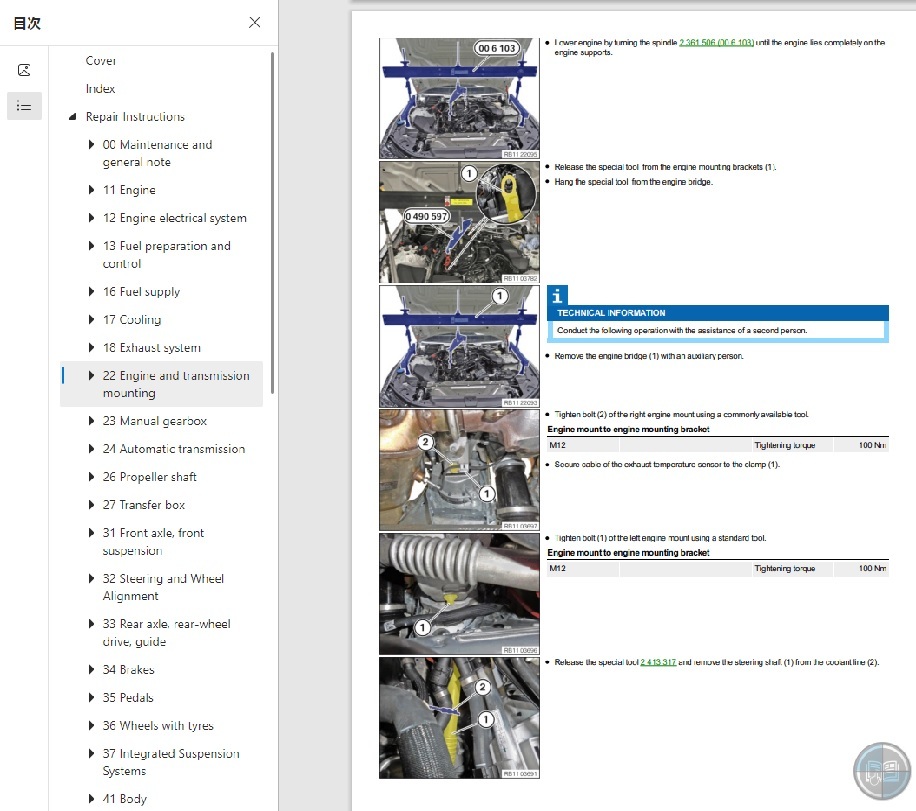The height and width of the screenshot is (811, 916).
Task: Expand the 24 Automatic transmission chapter
Action: click(x=92, y=449)
